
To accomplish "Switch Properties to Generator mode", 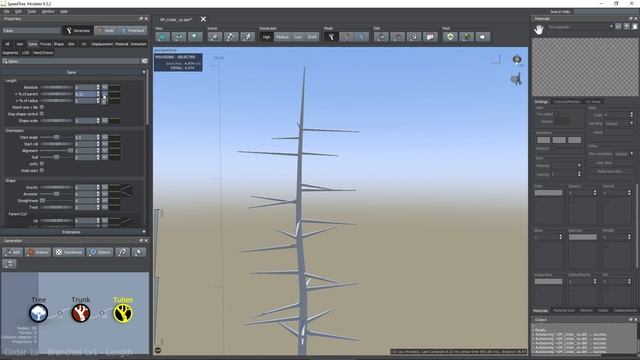I will [x=78, y=31].
